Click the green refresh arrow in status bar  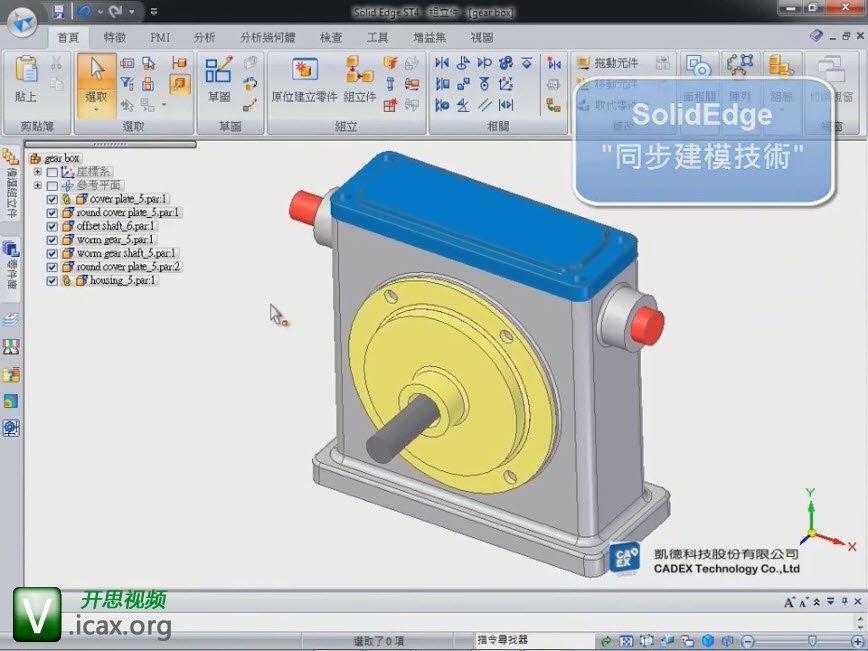(x=606, y=641)
